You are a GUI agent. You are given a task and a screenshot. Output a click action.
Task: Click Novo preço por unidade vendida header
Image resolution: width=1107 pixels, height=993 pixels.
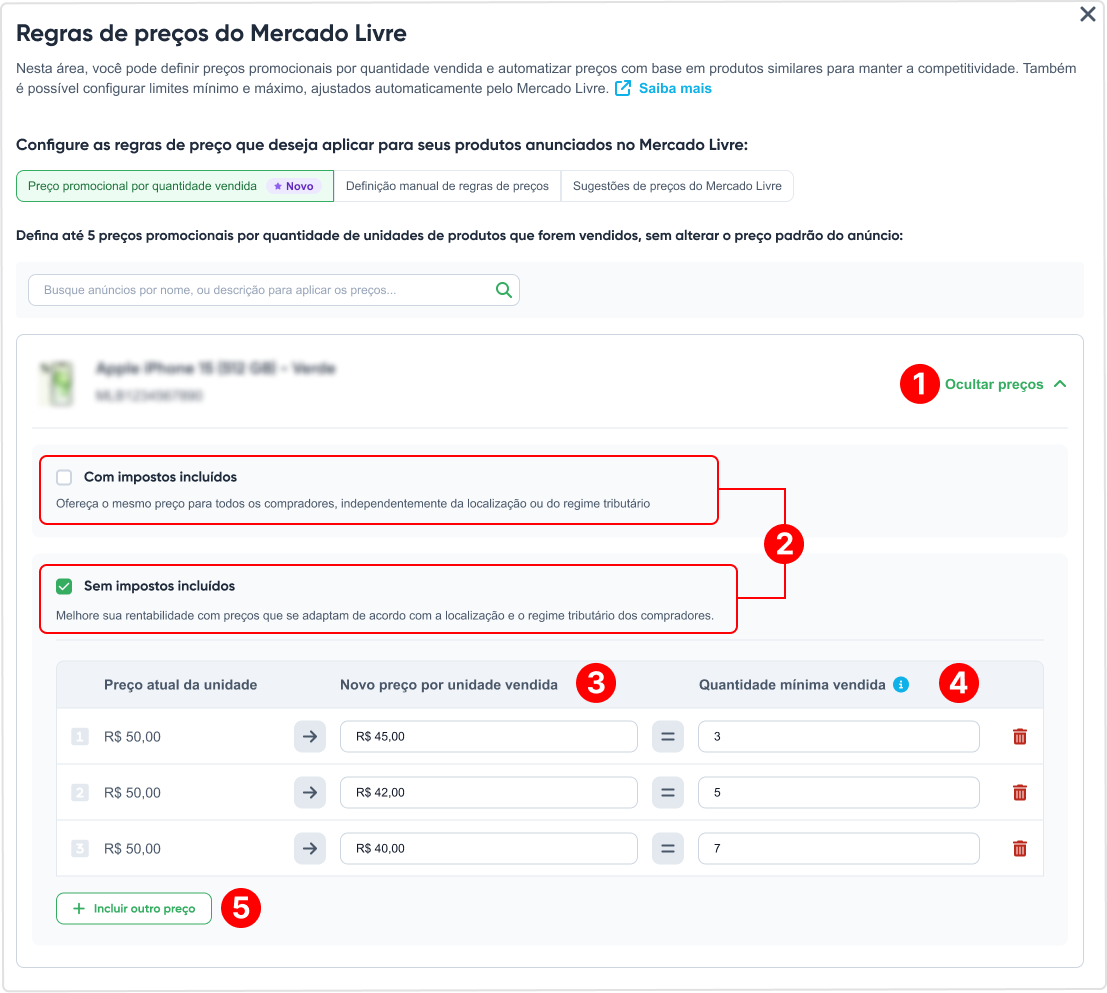449,685
